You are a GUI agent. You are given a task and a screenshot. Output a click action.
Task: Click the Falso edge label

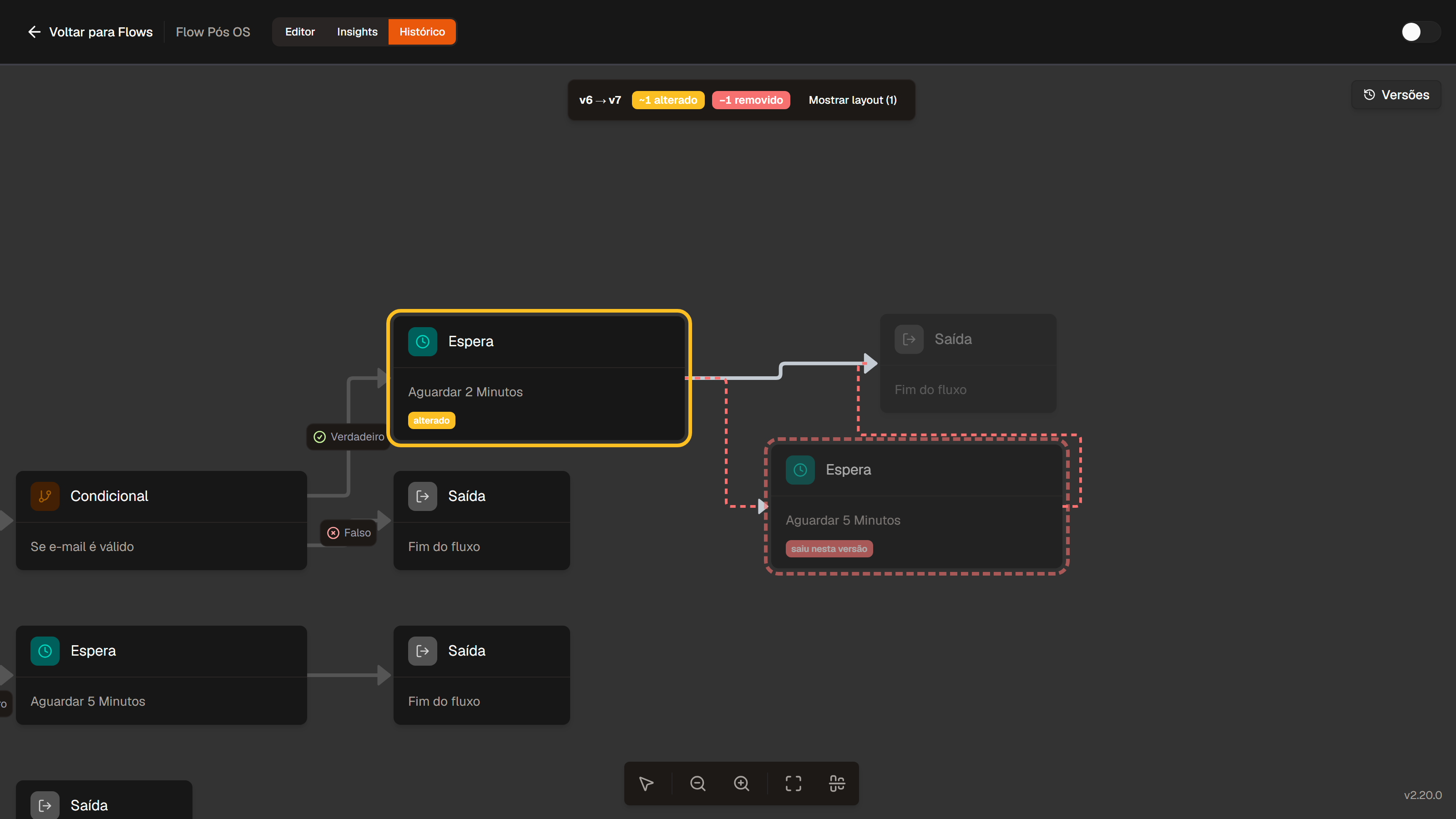(x=349, y=533)
